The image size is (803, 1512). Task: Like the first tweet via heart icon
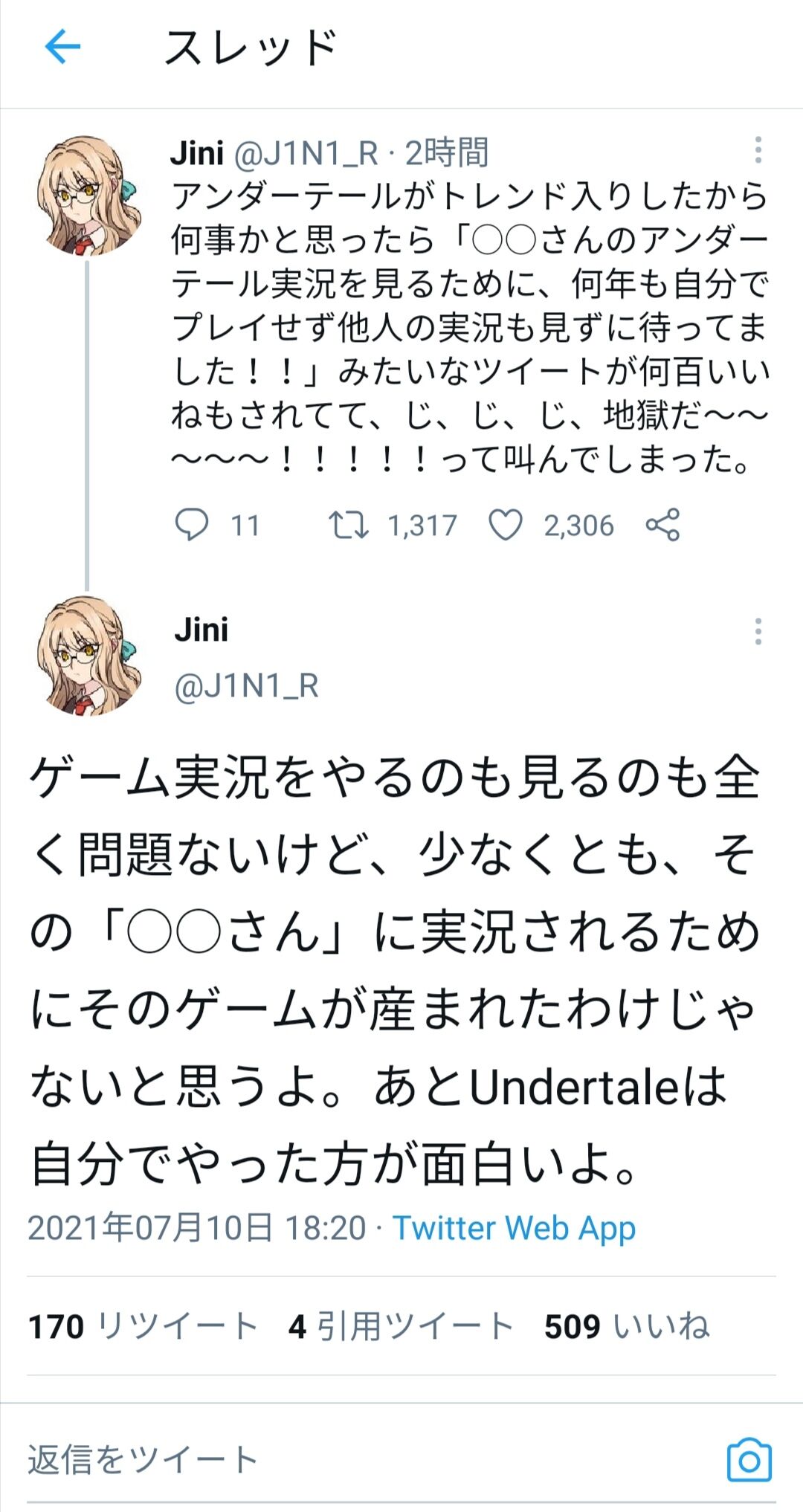pyautogui.click(x=506, y=525)
